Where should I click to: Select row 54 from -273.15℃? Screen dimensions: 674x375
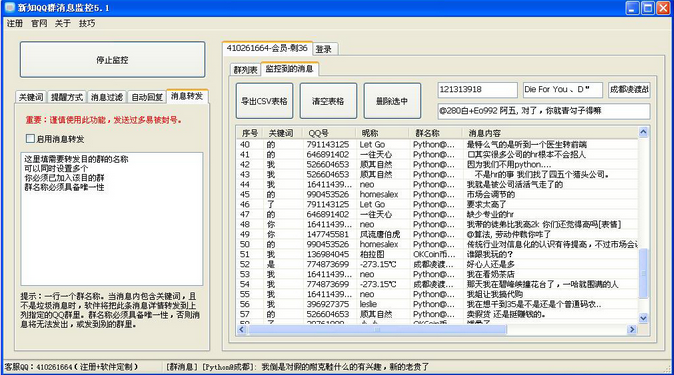pos(438,284)
